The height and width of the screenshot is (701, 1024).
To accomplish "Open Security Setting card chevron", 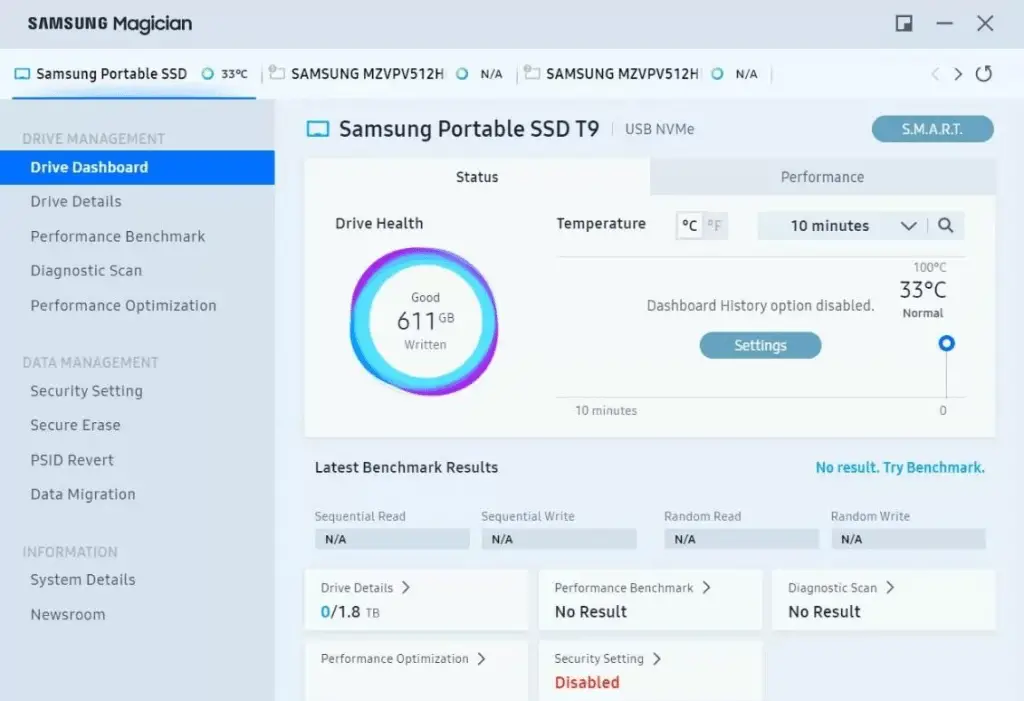I will (656, 659).
